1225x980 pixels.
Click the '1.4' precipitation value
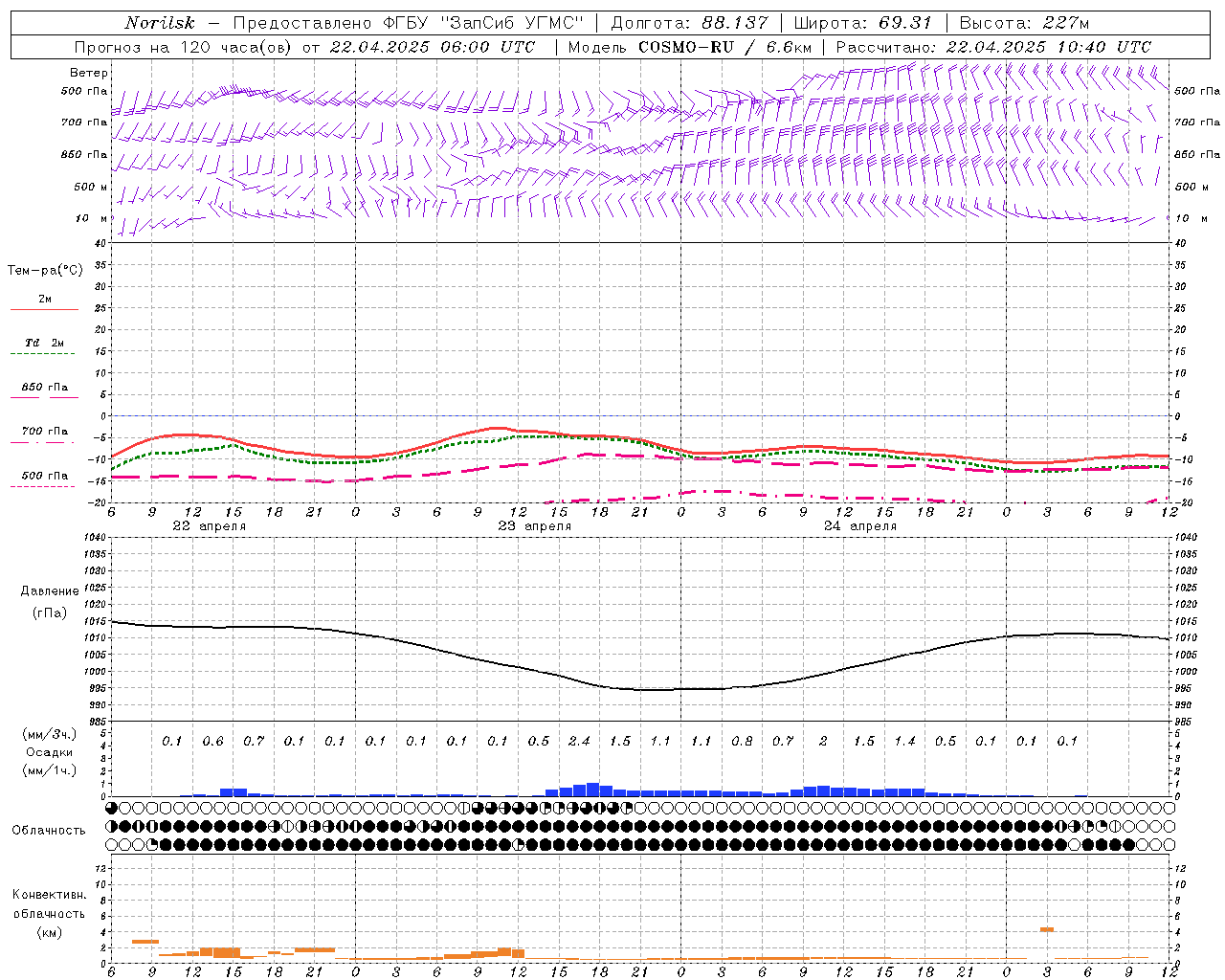click(904, 742)
